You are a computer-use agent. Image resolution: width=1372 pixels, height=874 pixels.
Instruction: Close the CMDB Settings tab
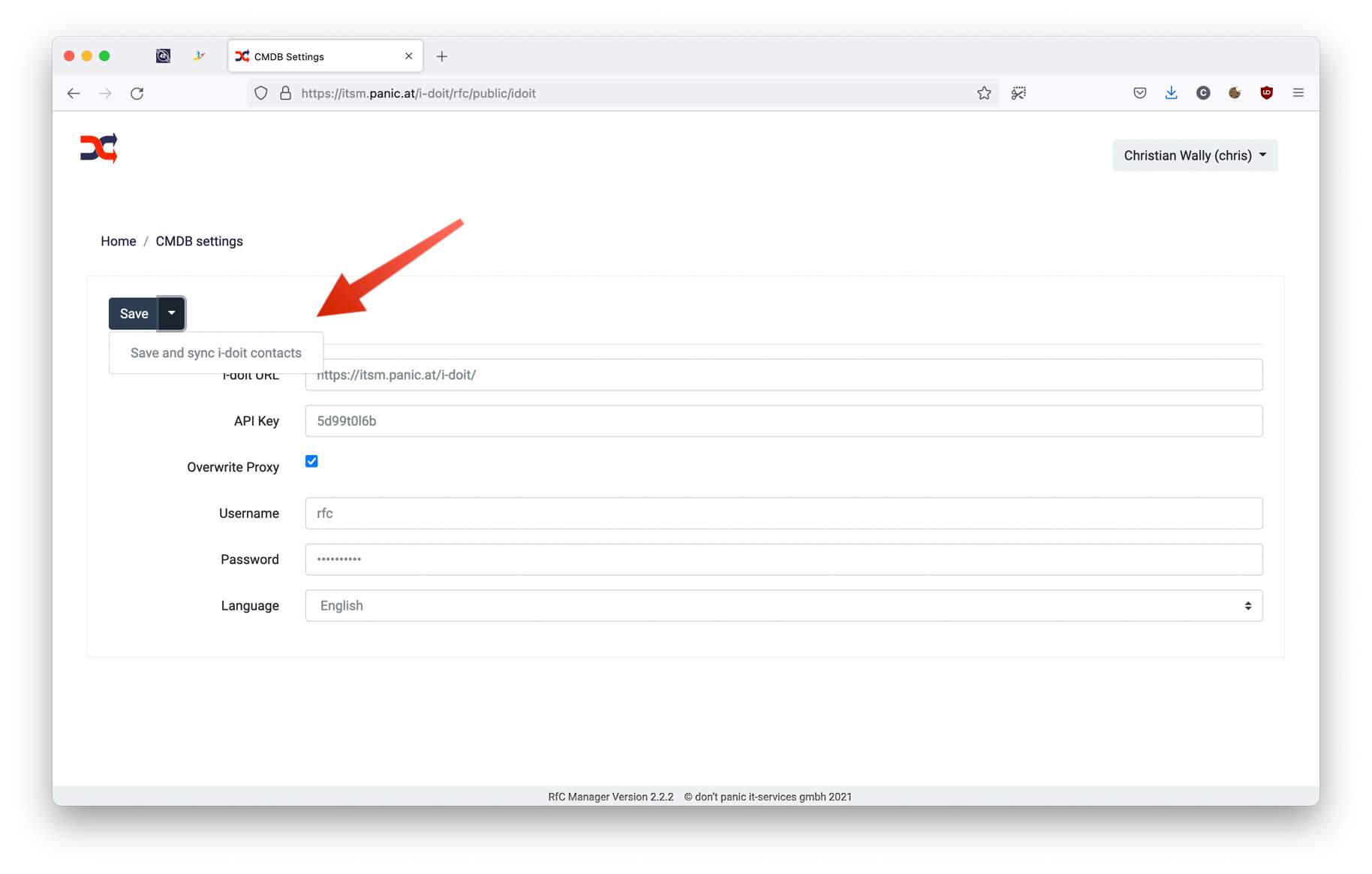(x=408, y=56)
